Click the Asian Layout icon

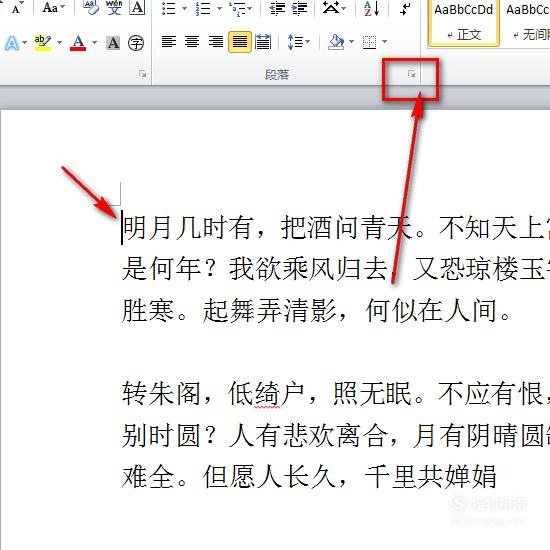(x=330, y=8)
